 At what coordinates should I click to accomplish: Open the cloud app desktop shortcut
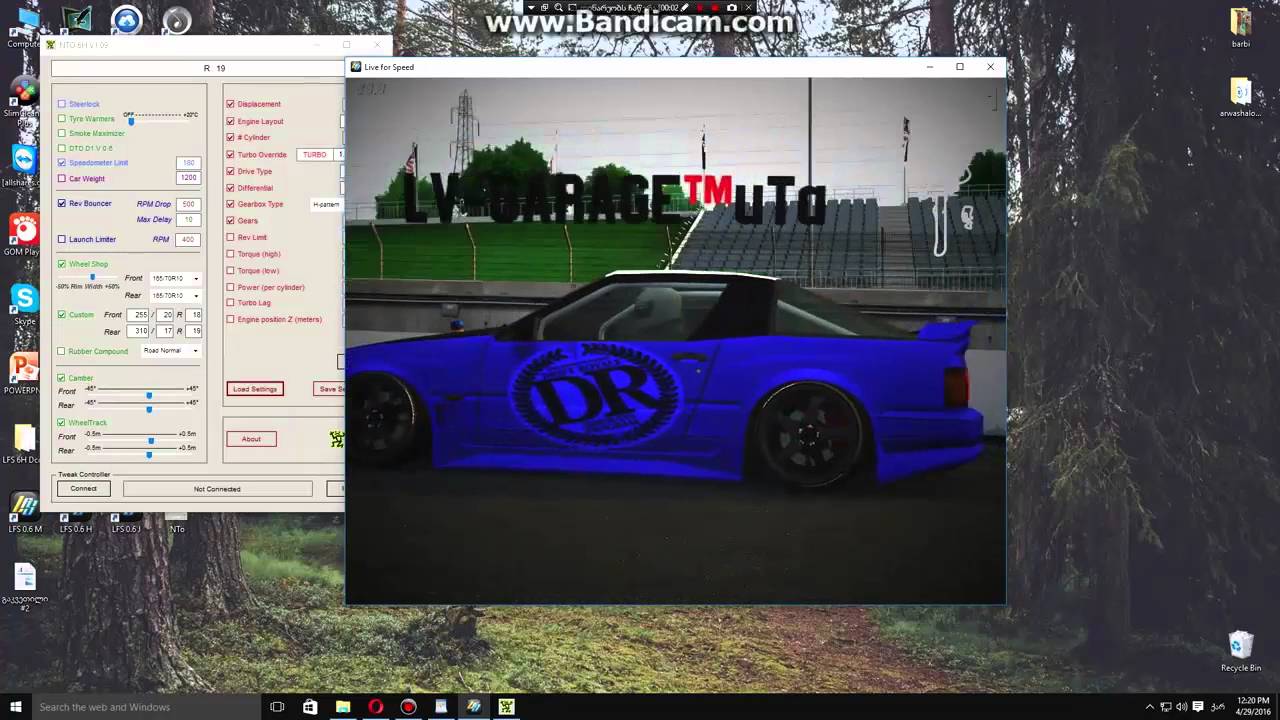point(126,20)
